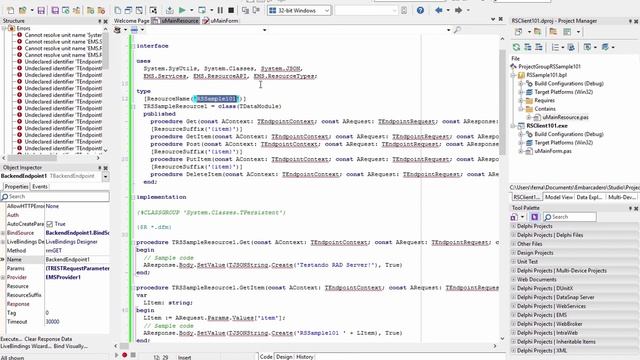Expand Requires folder in project tree
Screen dimensions: 640x360
click(521, 100)
